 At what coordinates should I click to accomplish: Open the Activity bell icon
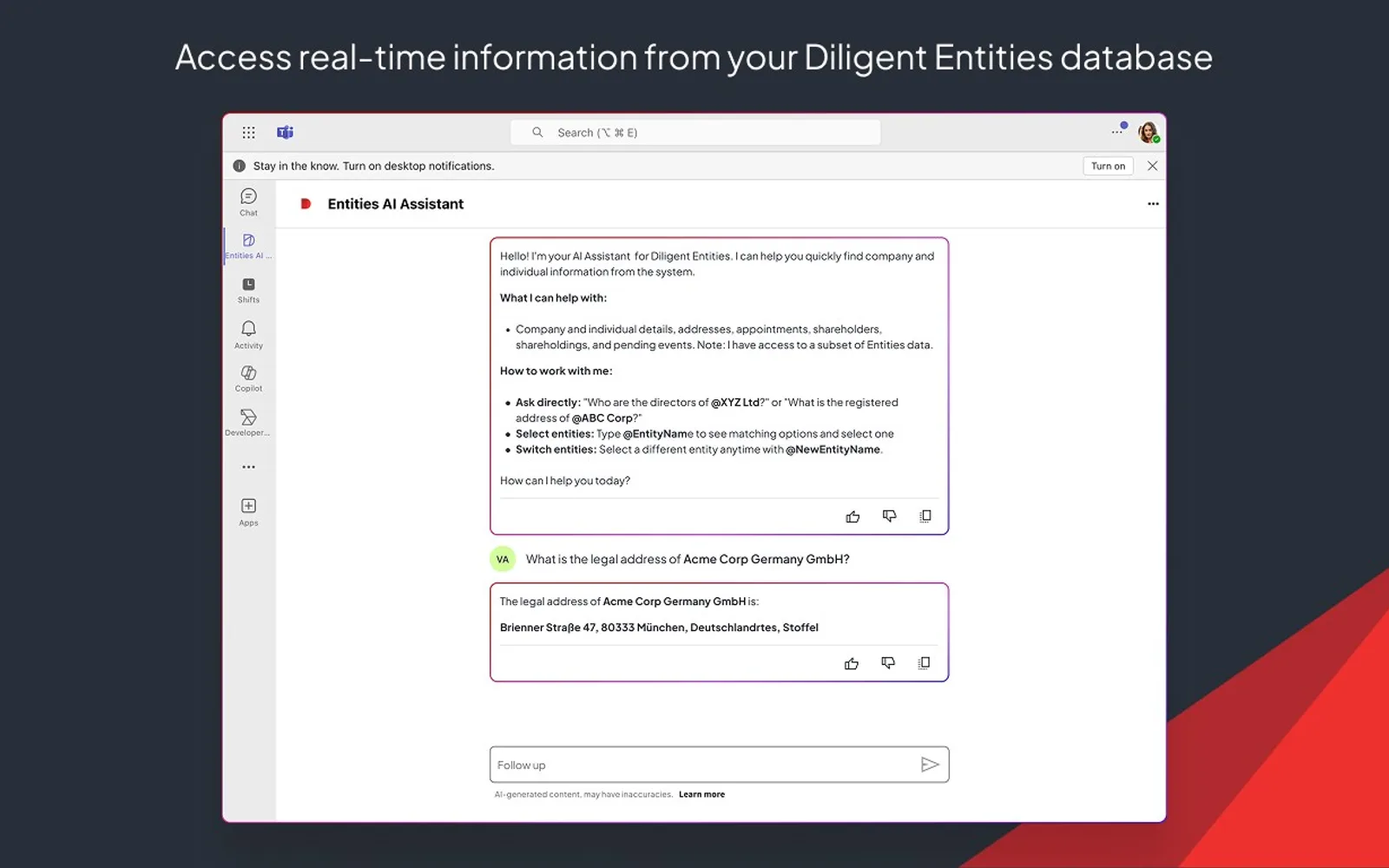click(x=248, y=335)
